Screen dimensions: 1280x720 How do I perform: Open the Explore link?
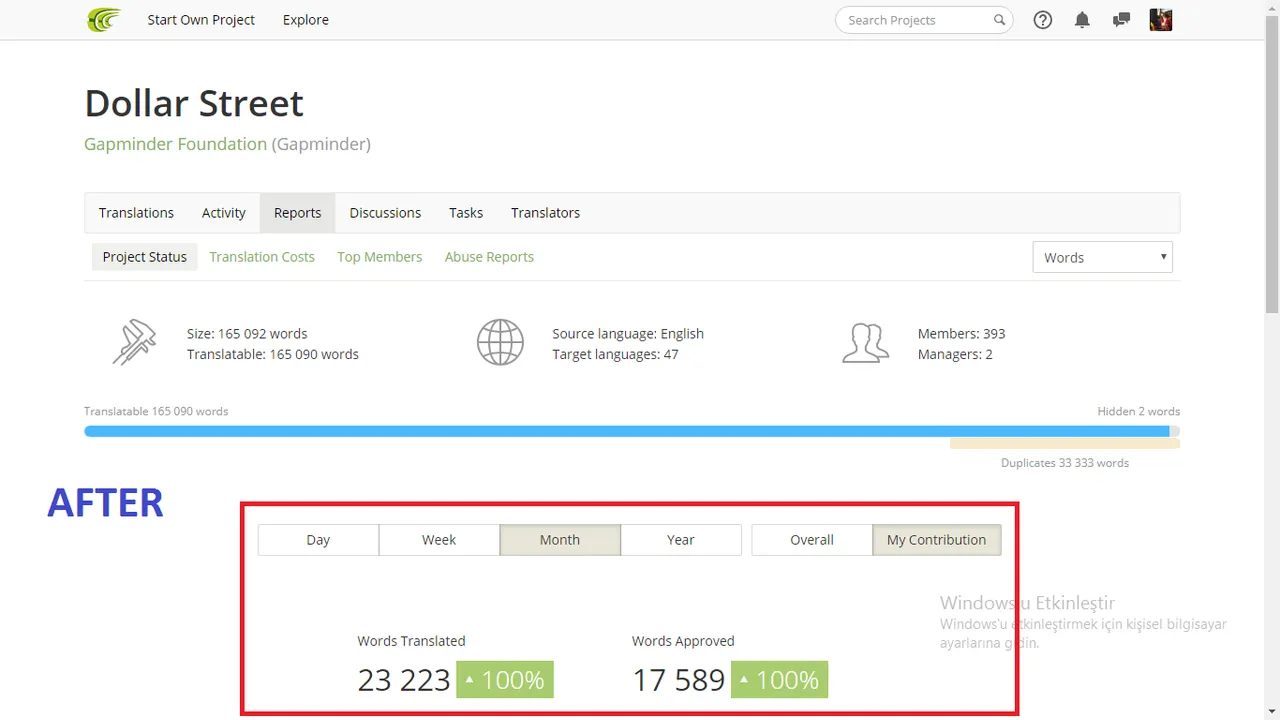coord(306,20)
